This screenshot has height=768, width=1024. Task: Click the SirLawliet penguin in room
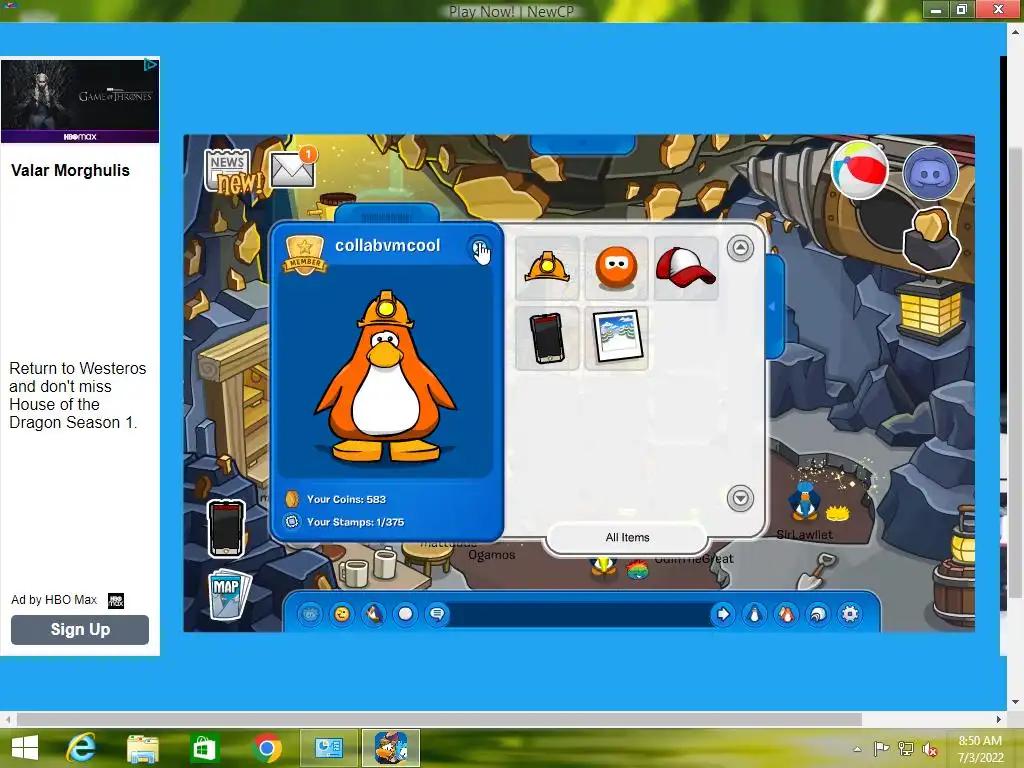pyautogui.click(x=804, y=502)
